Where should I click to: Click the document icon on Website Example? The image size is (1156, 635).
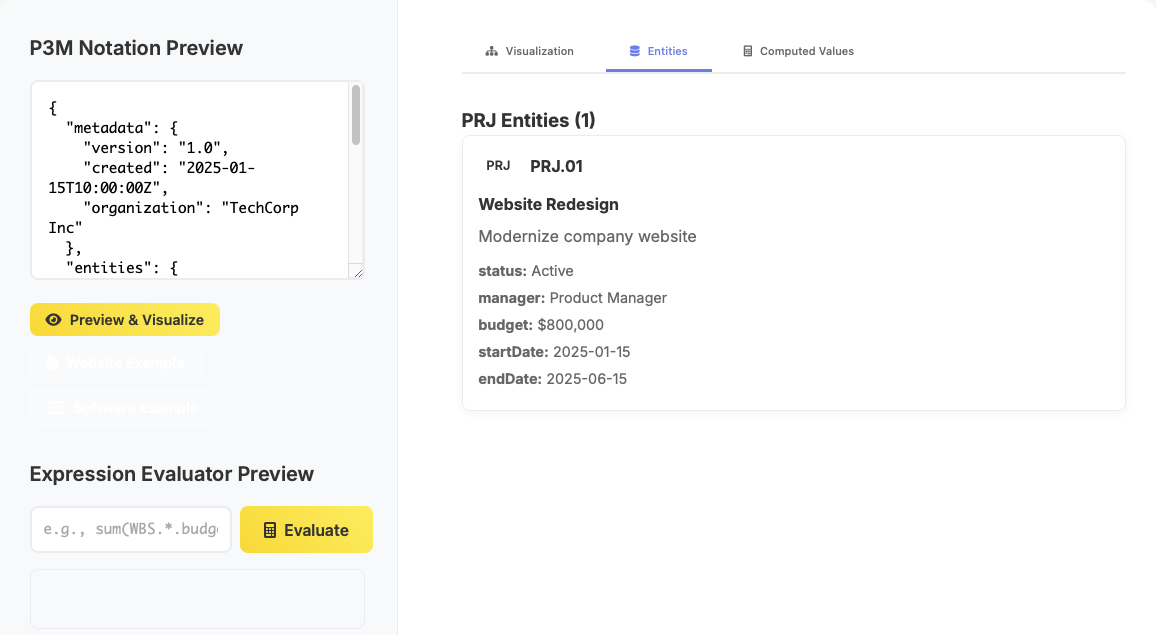point(53,363)
